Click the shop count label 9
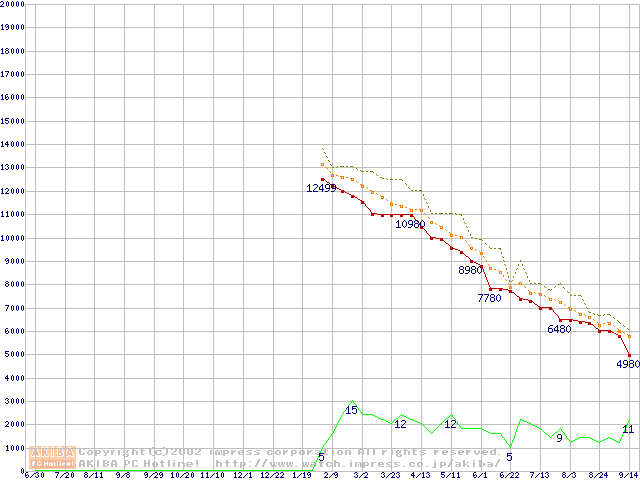This screenshot has height=480, width=640. click(x=560, y=438)
